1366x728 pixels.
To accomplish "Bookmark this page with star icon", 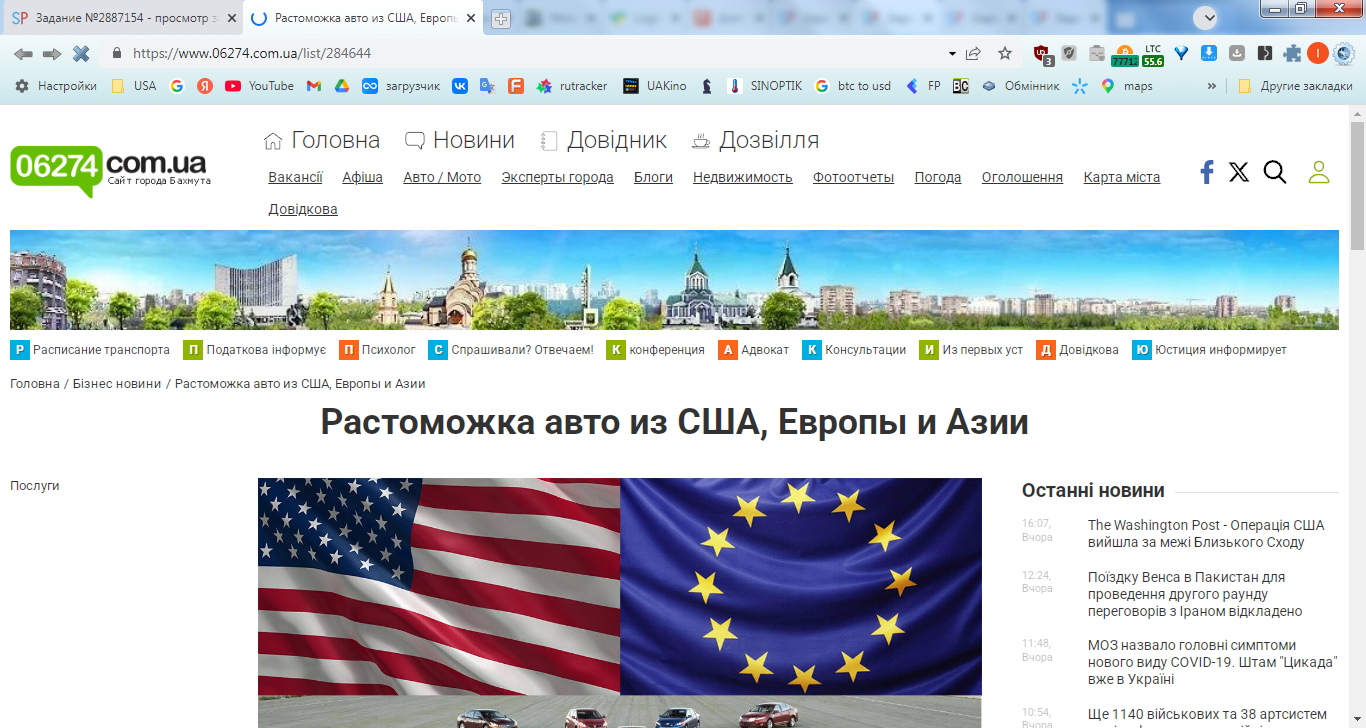I will (1005, 53).
